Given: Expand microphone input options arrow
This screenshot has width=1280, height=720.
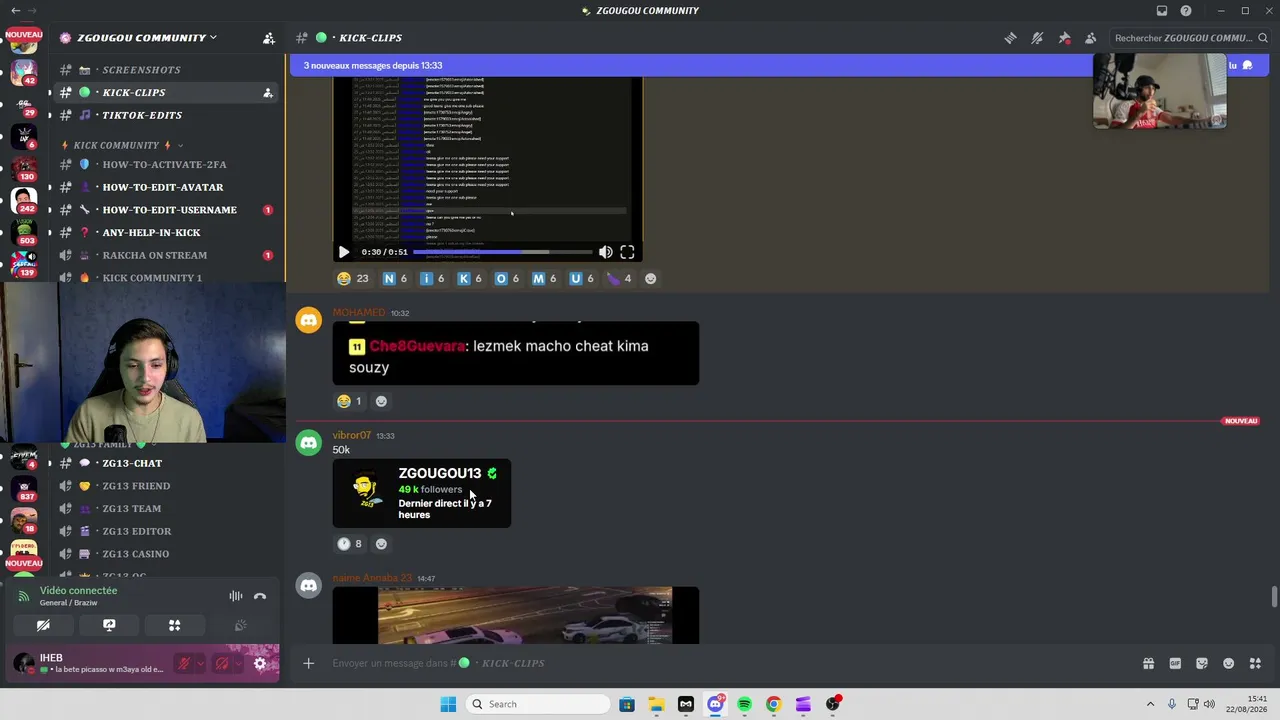Looking at the screenshot, I should tap(200, 663).
